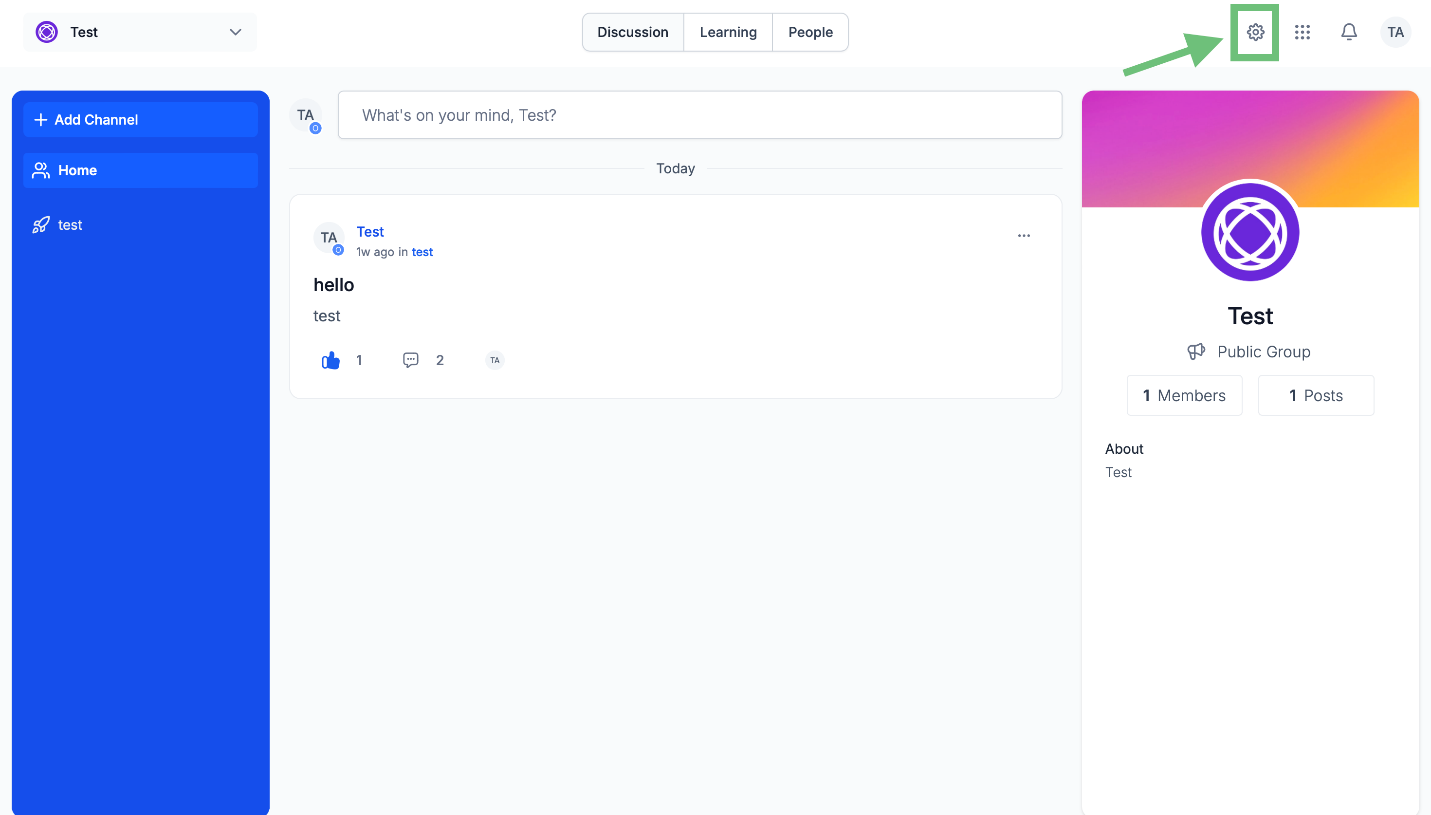Open the settings gear icon

(x=1255, y=32)
